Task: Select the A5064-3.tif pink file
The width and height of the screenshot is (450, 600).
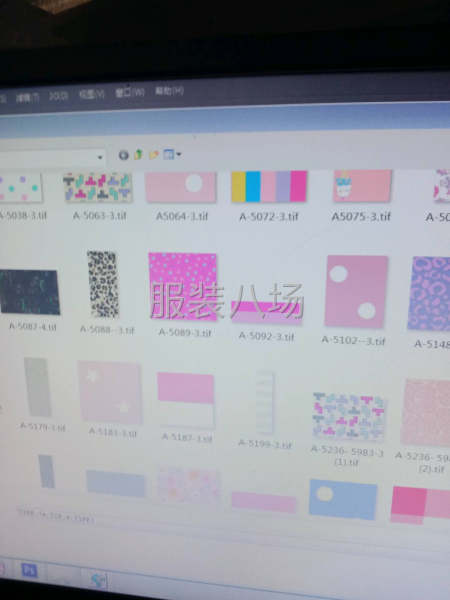Action: (x=181, y=187)
